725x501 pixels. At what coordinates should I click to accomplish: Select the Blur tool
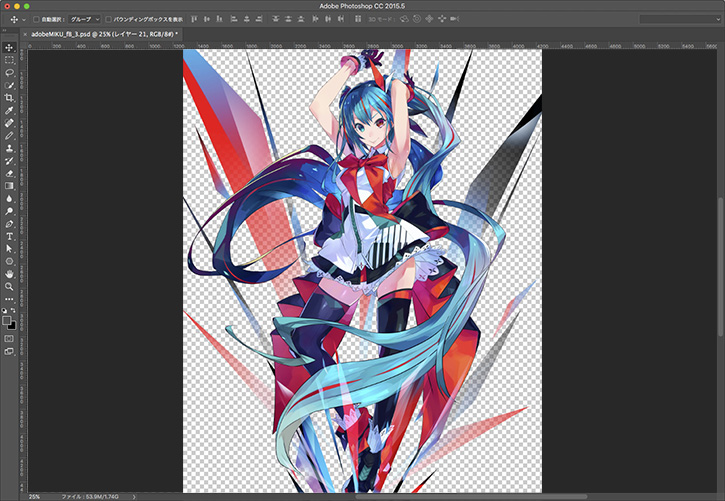9,199
